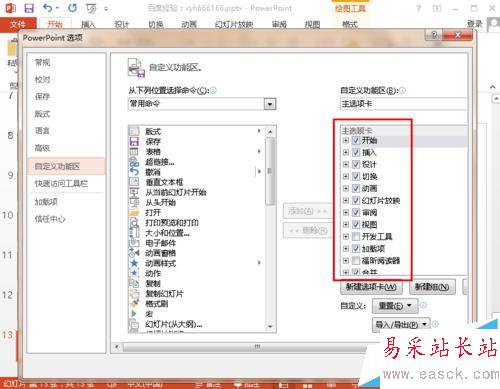Click the Redo icon in the quick access toolbar
The image size is (500, 389).
72,8
